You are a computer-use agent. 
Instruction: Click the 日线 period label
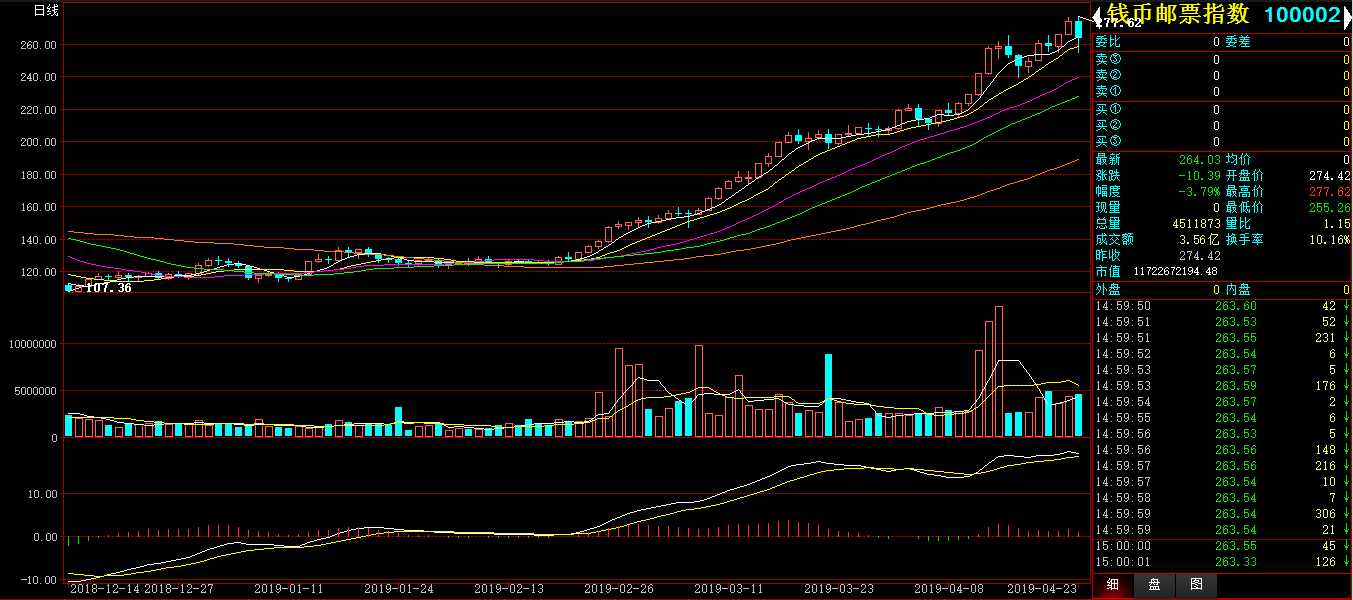[x=46, y=11]
